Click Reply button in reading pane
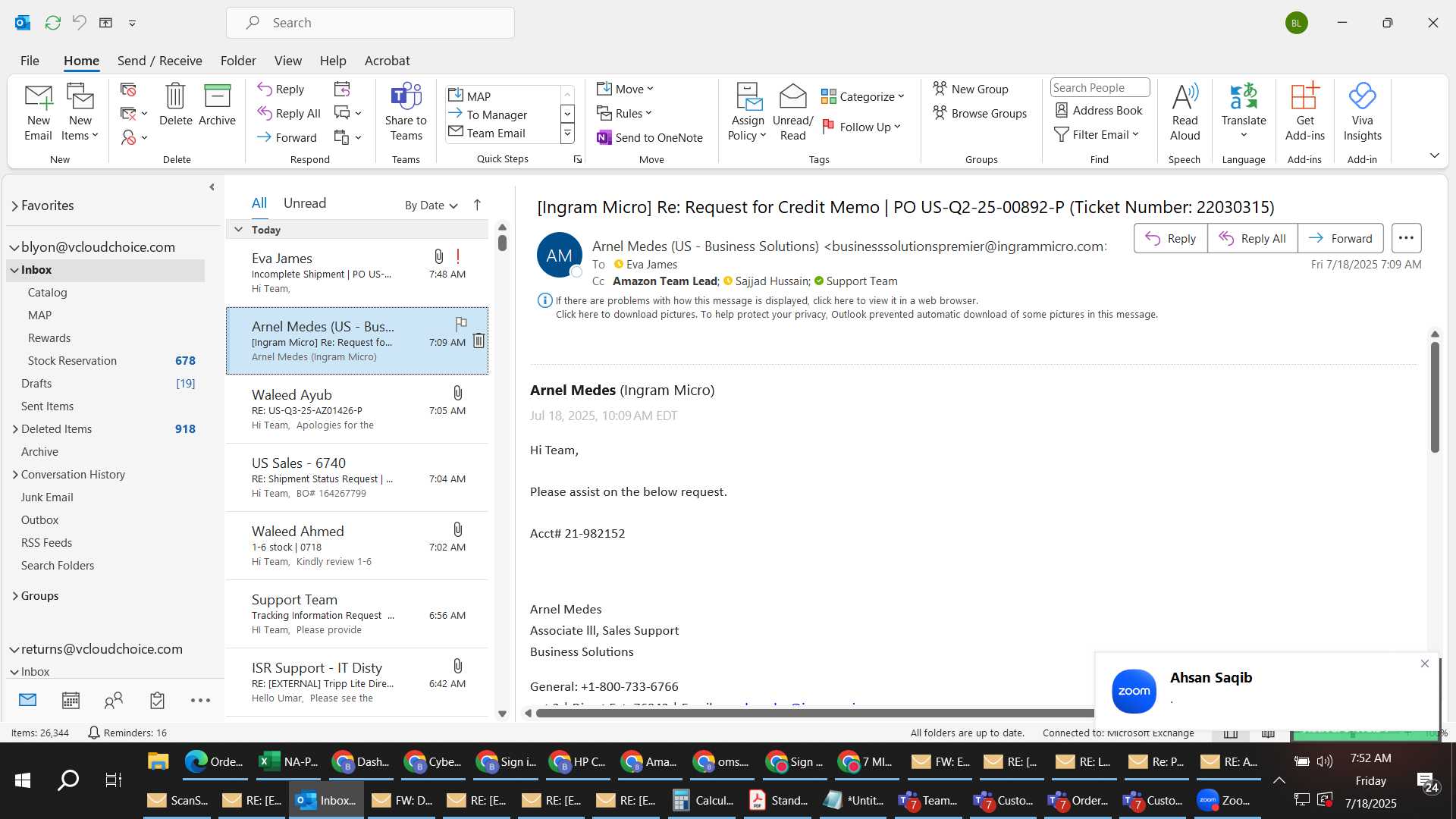 click(x=1170, y=238)
